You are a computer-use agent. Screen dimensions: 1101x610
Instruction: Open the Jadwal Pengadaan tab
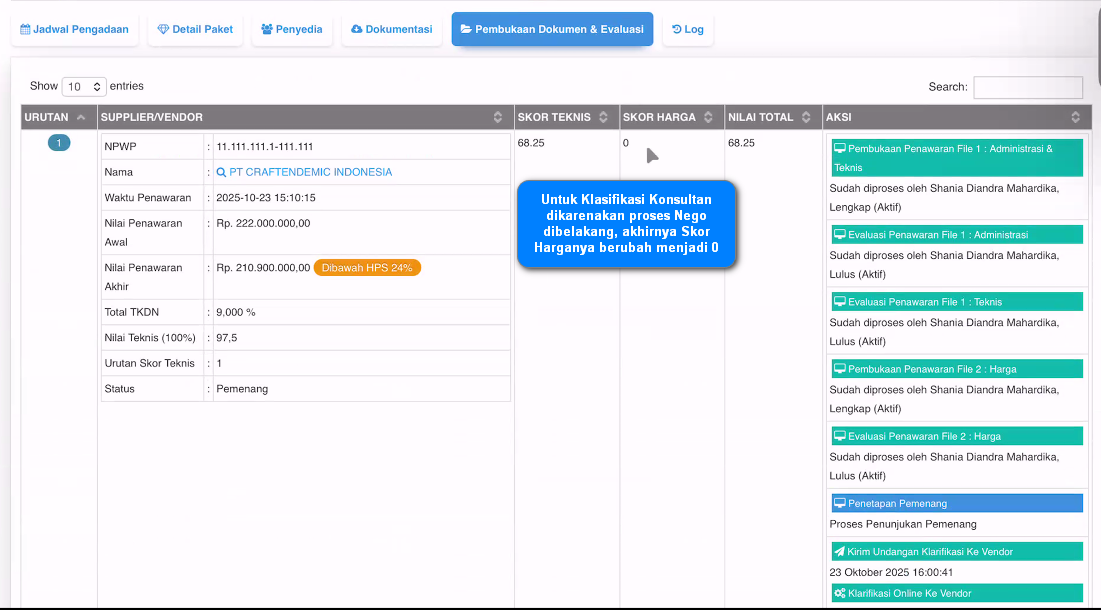pos(75,29)
